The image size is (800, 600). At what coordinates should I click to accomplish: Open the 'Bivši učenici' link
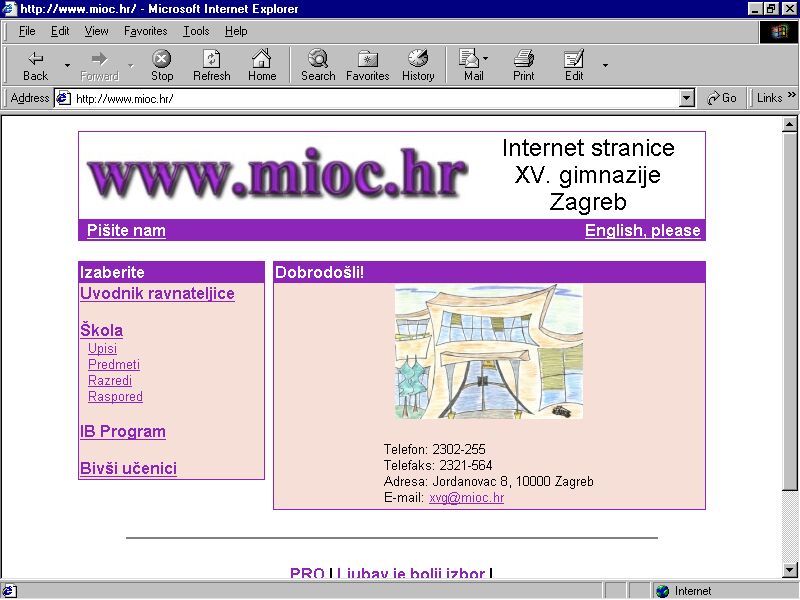[x=128, y=468]
